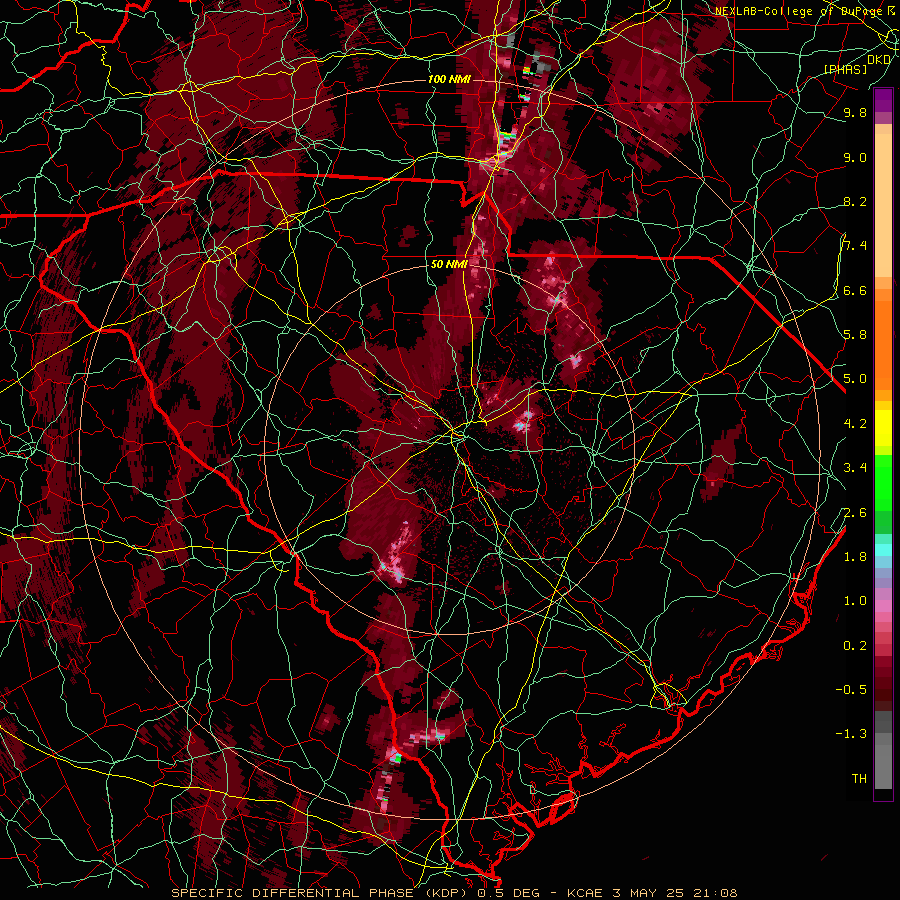Click the 7.4 scale value
The height and width of the screenshot is (900, 900).
(855, 246)
